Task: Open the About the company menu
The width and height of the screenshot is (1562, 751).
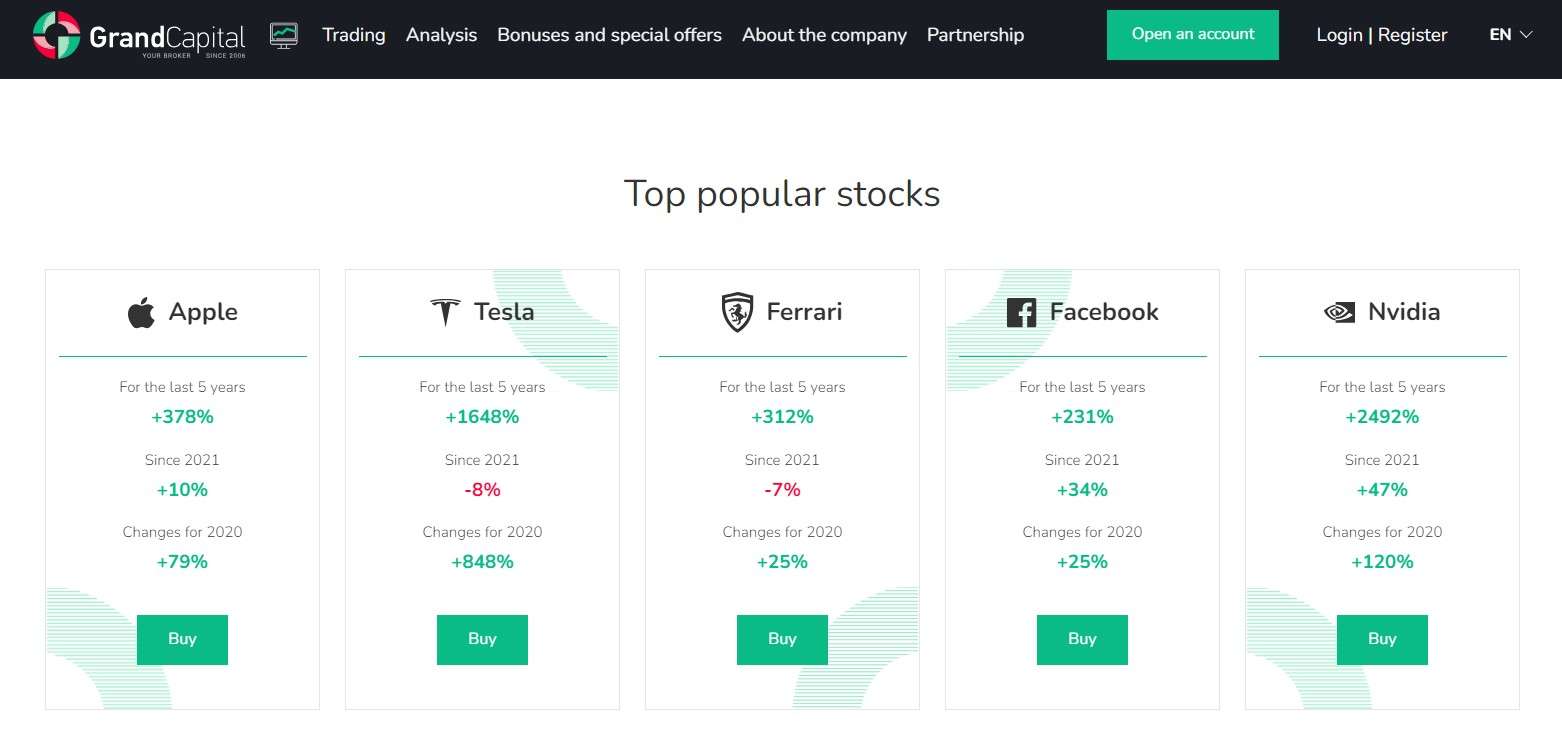Action: pos(824,35)
